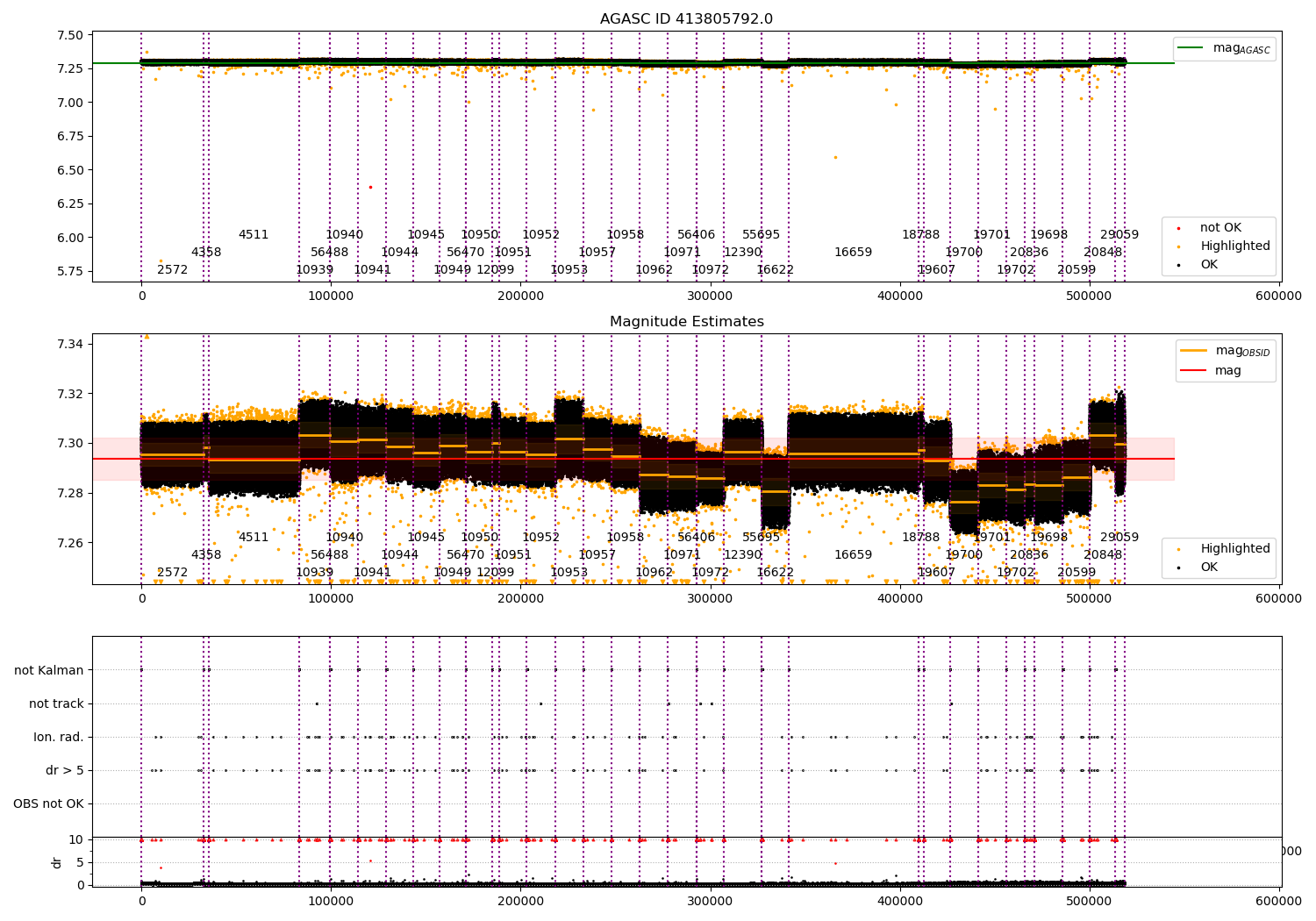Screen dimensions: 1316x921
Task: Select the 'not track' axis label
Action: [56, 703]
